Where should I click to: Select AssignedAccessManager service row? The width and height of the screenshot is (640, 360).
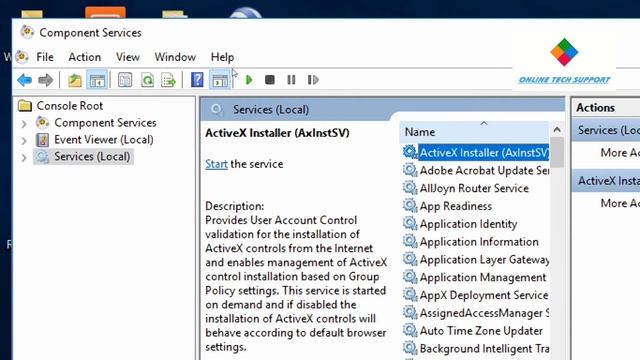coord(476,313)
